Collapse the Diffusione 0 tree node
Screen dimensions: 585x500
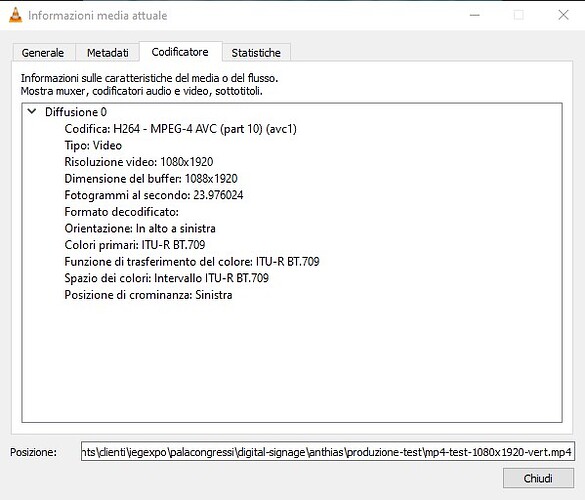click(32, 112)
